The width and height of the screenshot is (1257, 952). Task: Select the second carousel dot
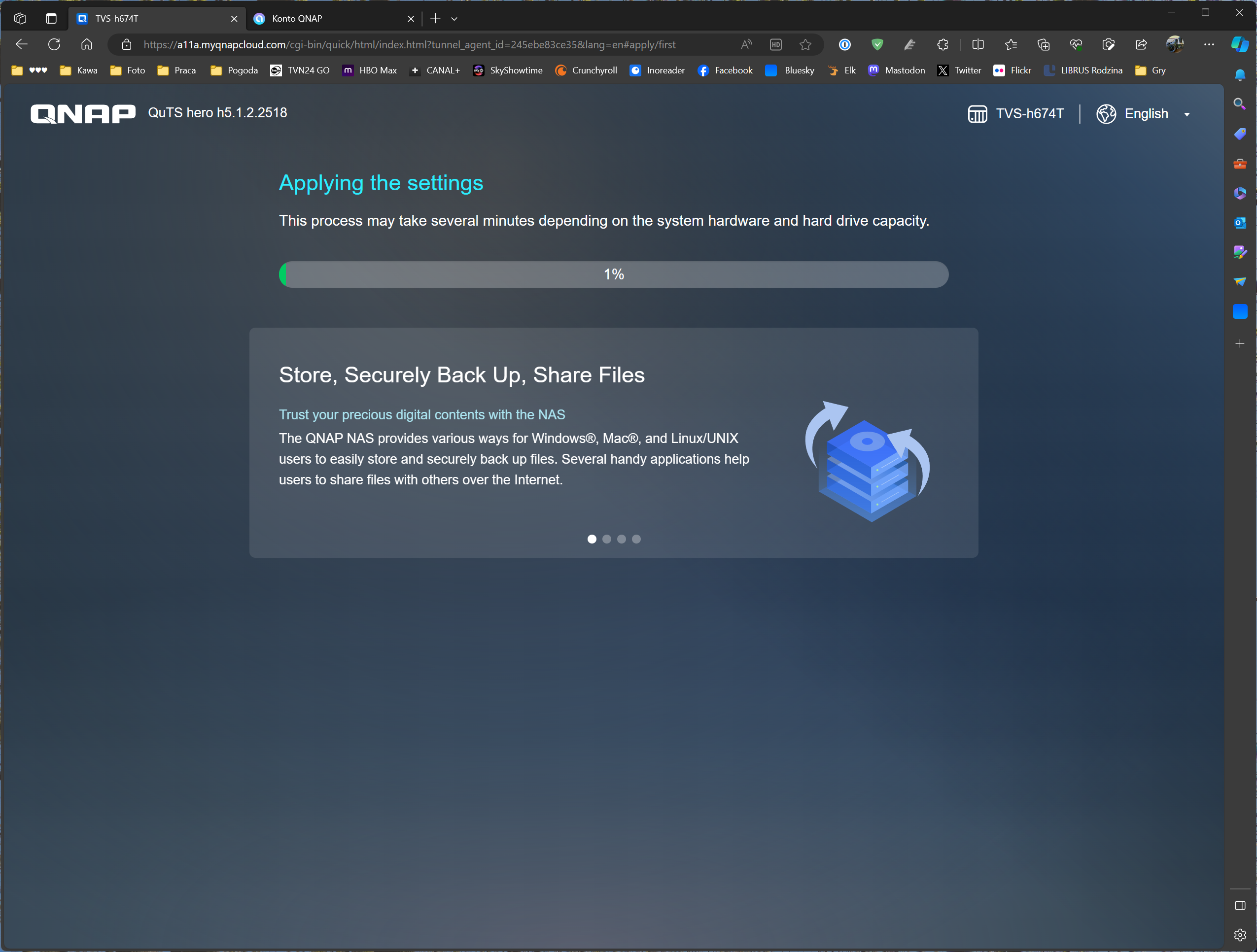pyautogui.click(x=606, y=539)
